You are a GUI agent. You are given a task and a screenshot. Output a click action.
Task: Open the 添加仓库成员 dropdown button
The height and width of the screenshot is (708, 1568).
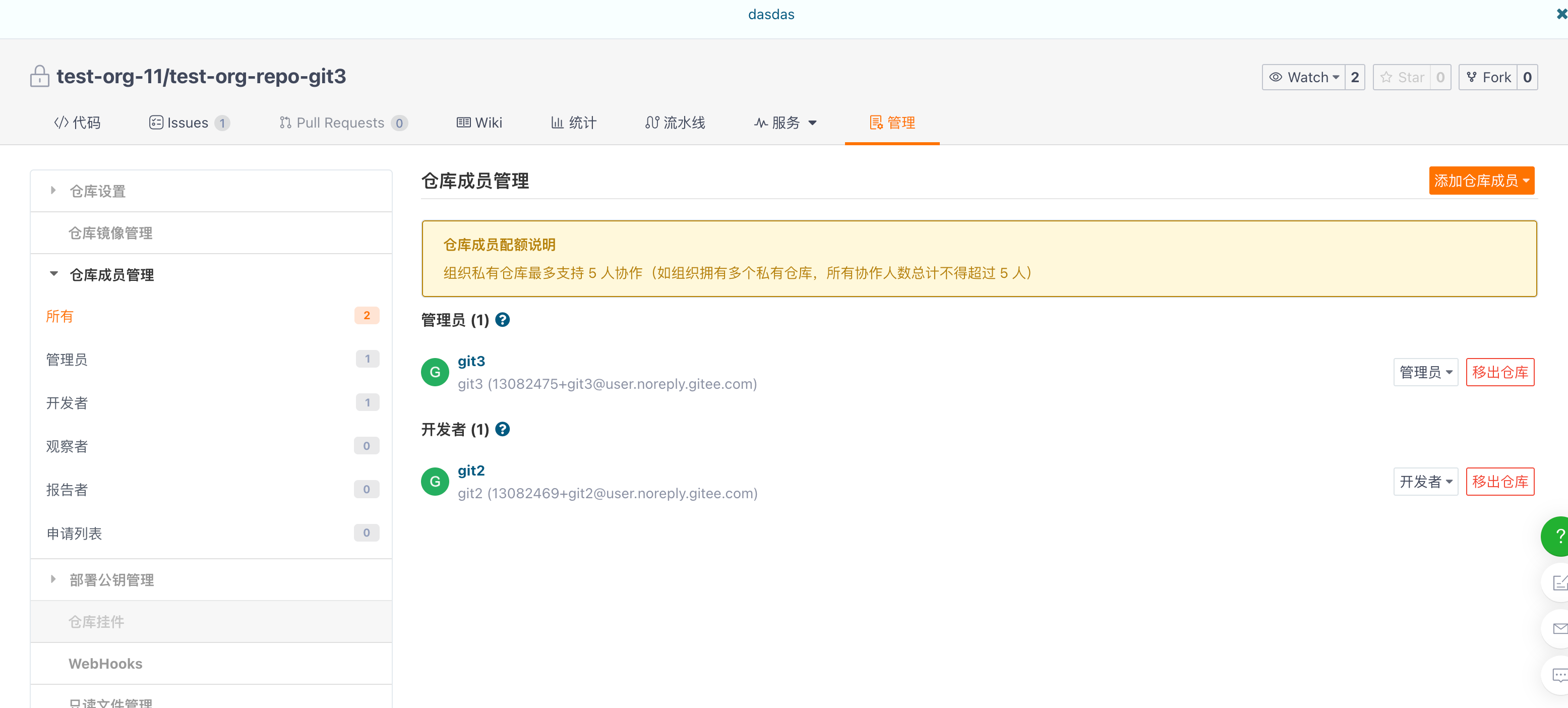1481,180
